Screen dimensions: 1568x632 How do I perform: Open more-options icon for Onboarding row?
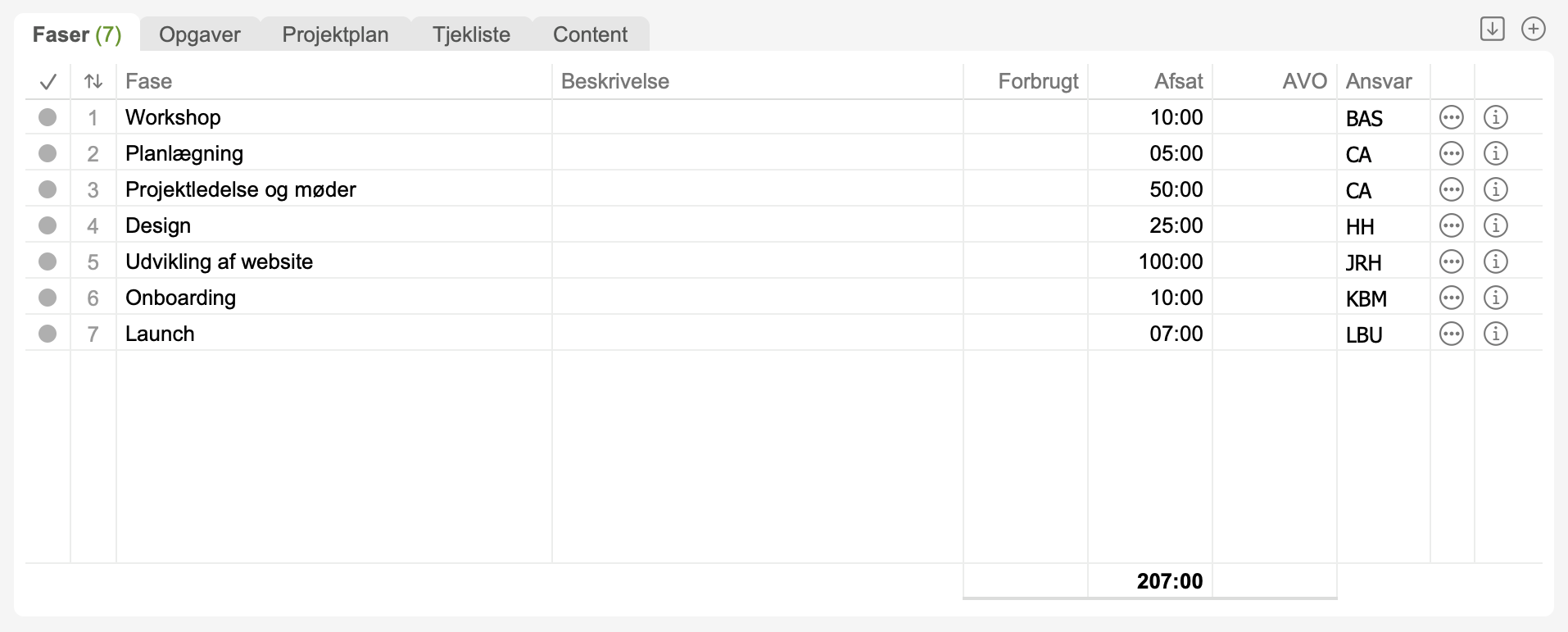tap(1451, 298)
